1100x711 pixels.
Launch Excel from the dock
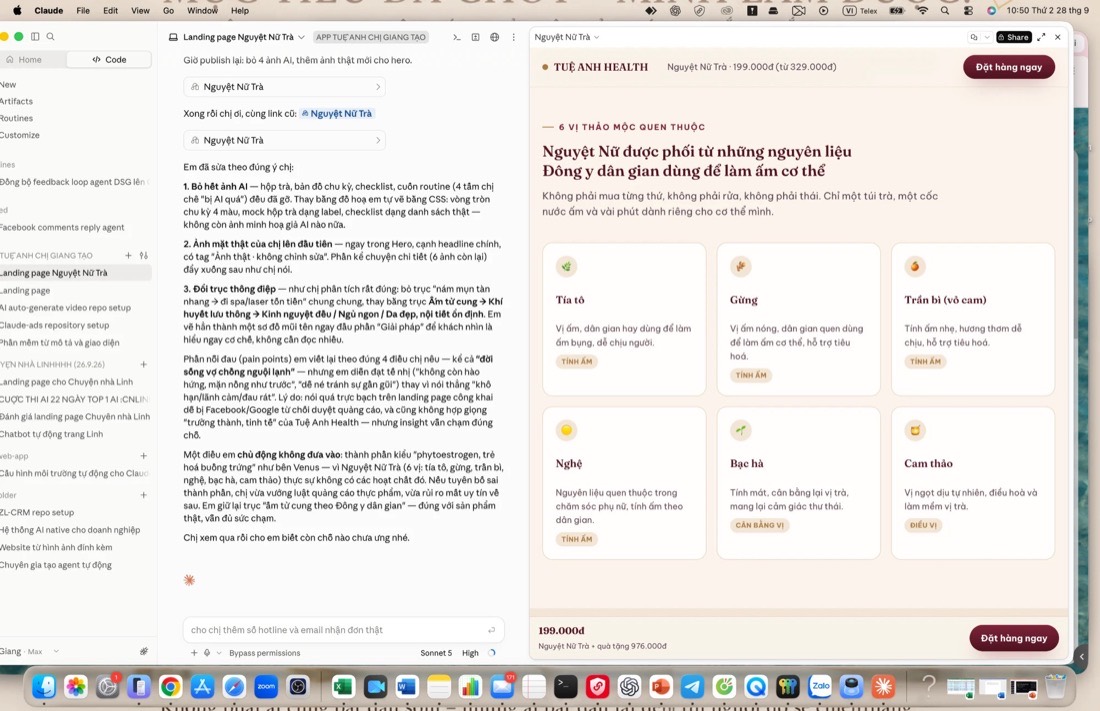tap(343, 686)
